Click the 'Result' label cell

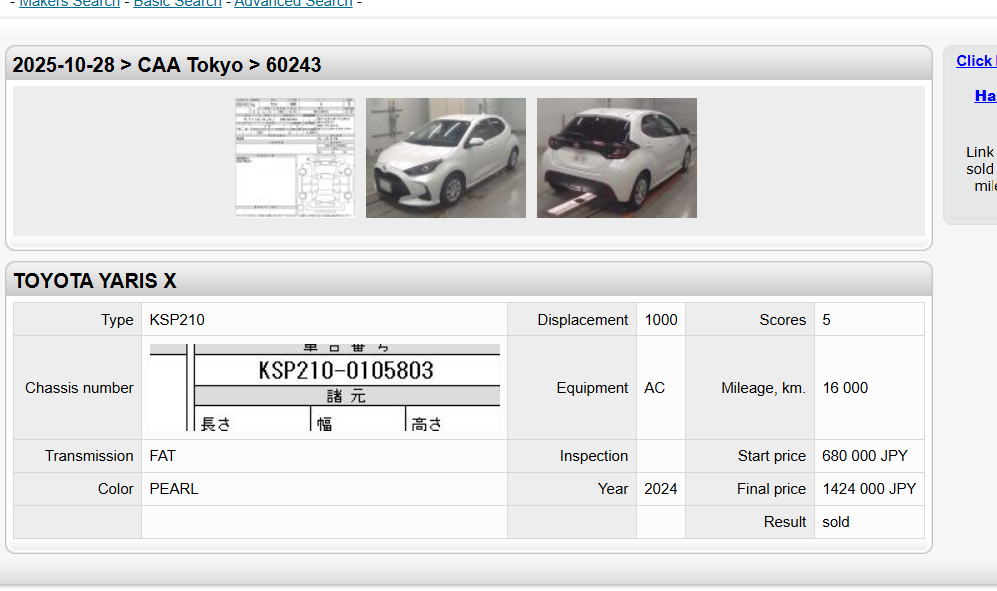pos(750,522)
